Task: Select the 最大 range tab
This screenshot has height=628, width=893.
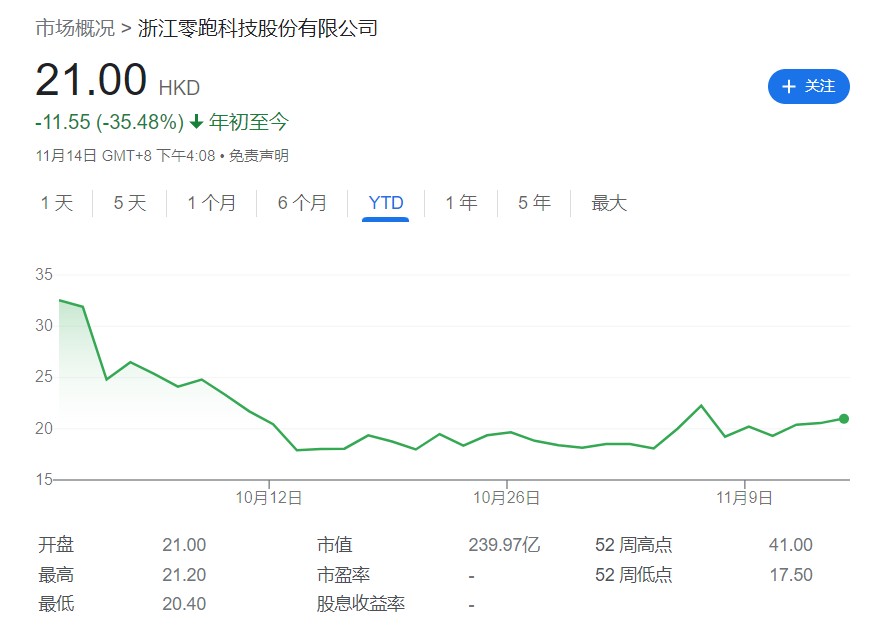Action: coord(609,203)
